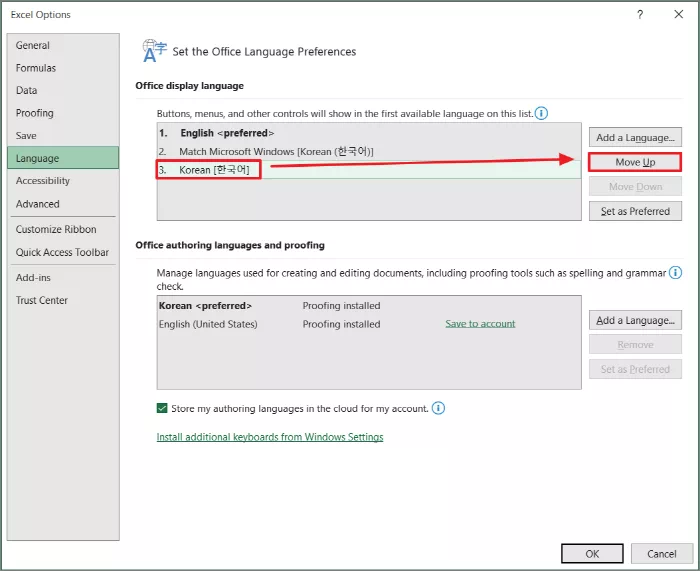
Task: Click the info icon beside display language description
Action: coord(541,113)
